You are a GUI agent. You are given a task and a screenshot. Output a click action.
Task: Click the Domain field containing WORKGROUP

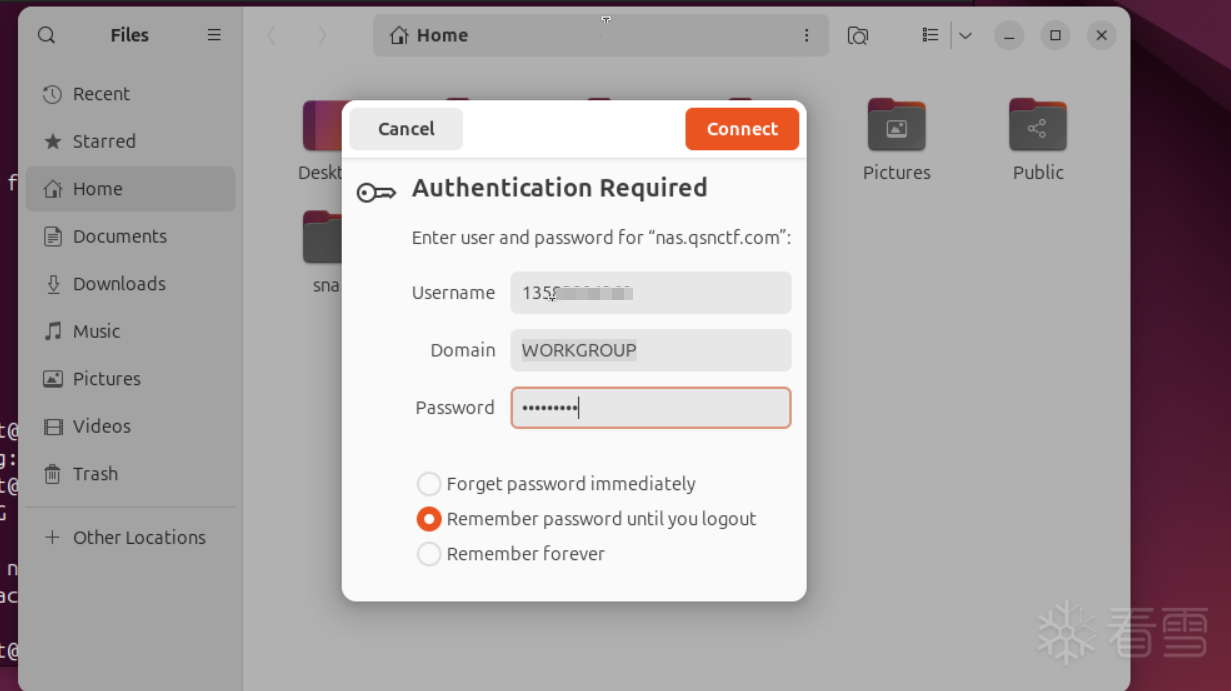click(650, 351)
